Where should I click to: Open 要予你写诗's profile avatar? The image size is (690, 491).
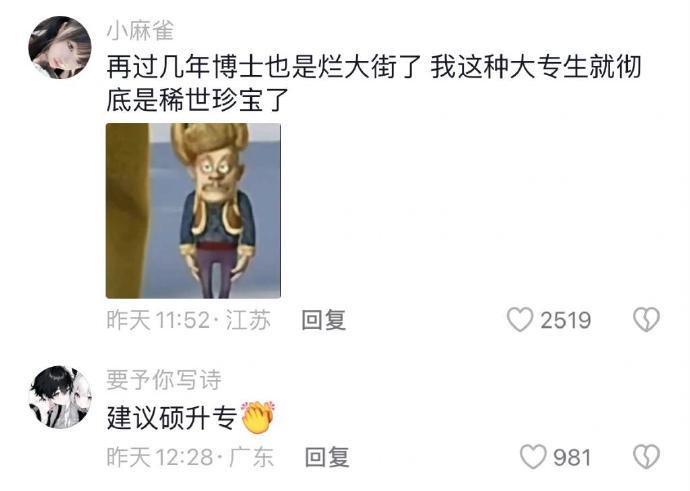pos(60,397)
